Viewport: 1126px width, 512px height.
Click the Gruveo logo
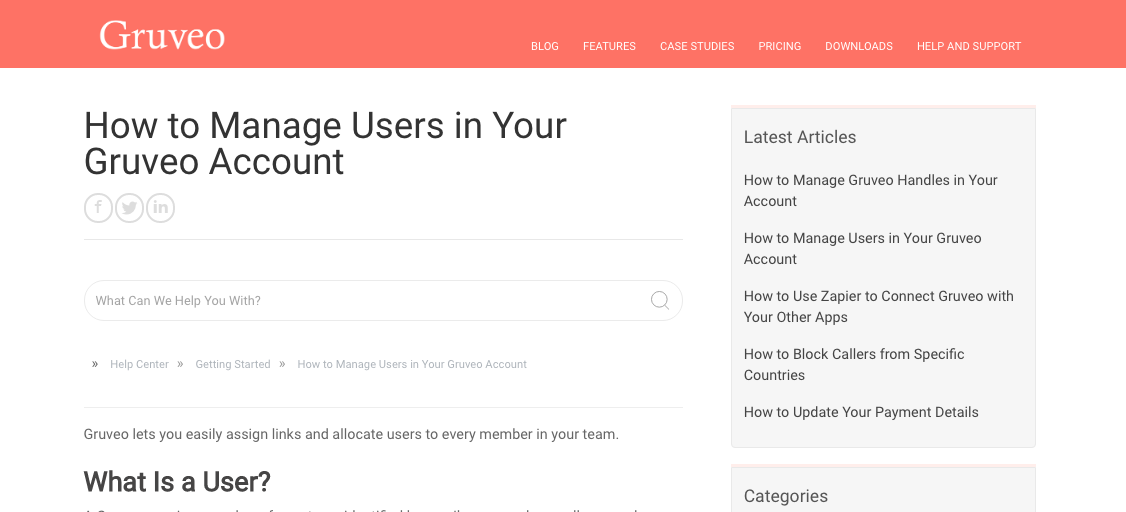(x=162, y=35)
